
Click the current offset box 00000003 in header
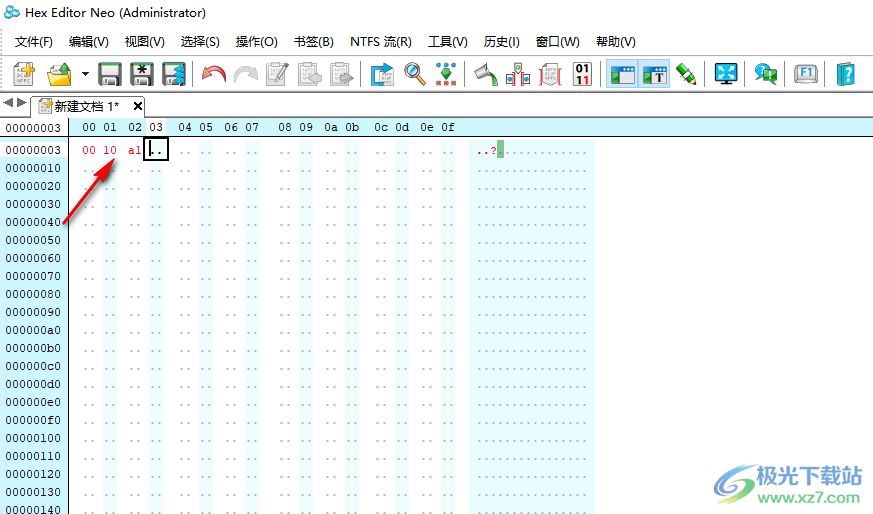point(33,128)
